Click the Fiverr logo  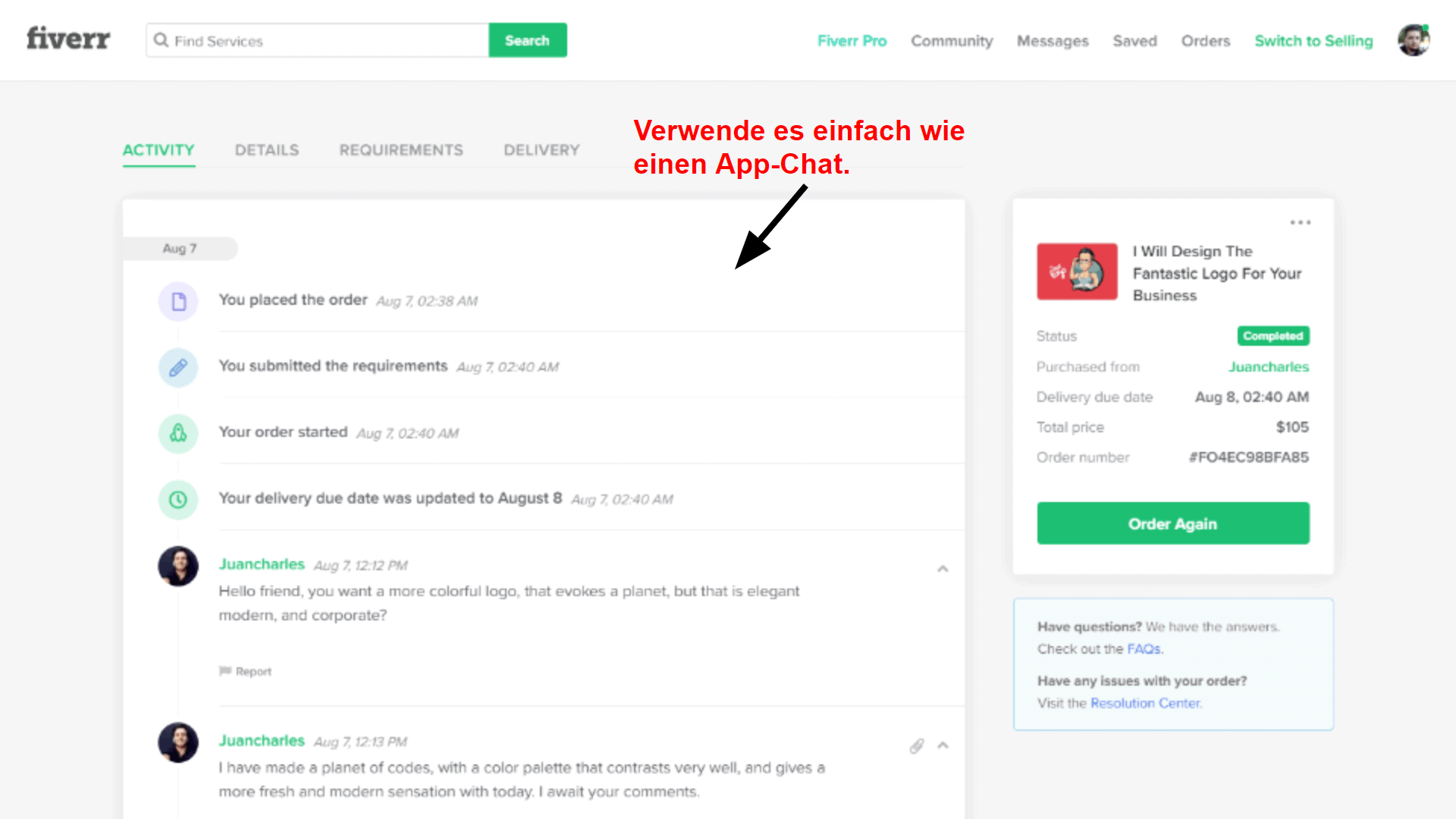[68, 38]
